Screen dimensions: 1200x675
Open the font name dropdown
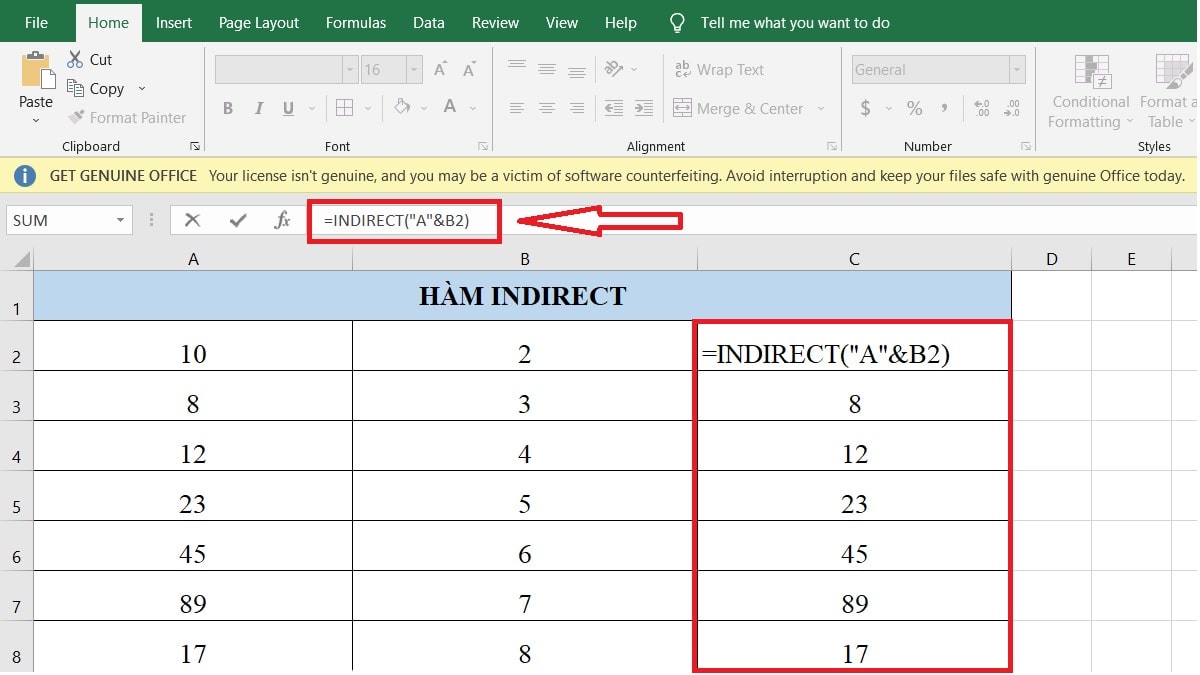(350, 70)
